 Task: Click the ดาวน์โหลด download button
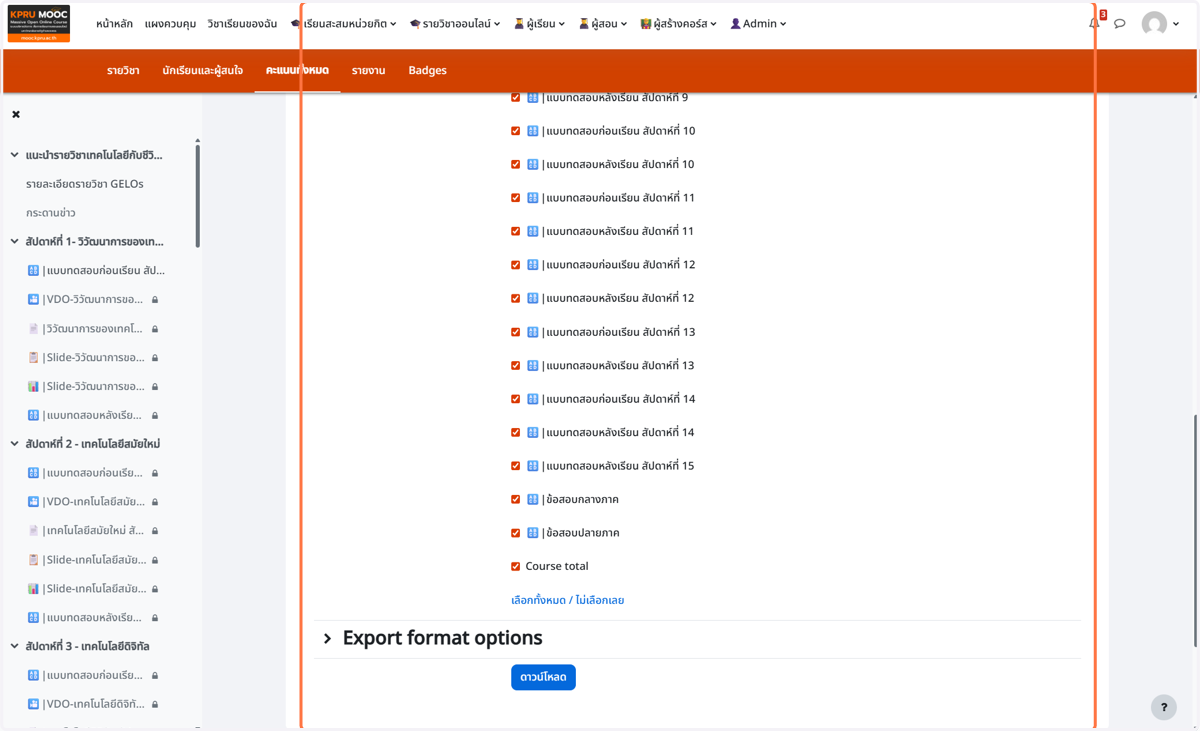tap(543, 677)
